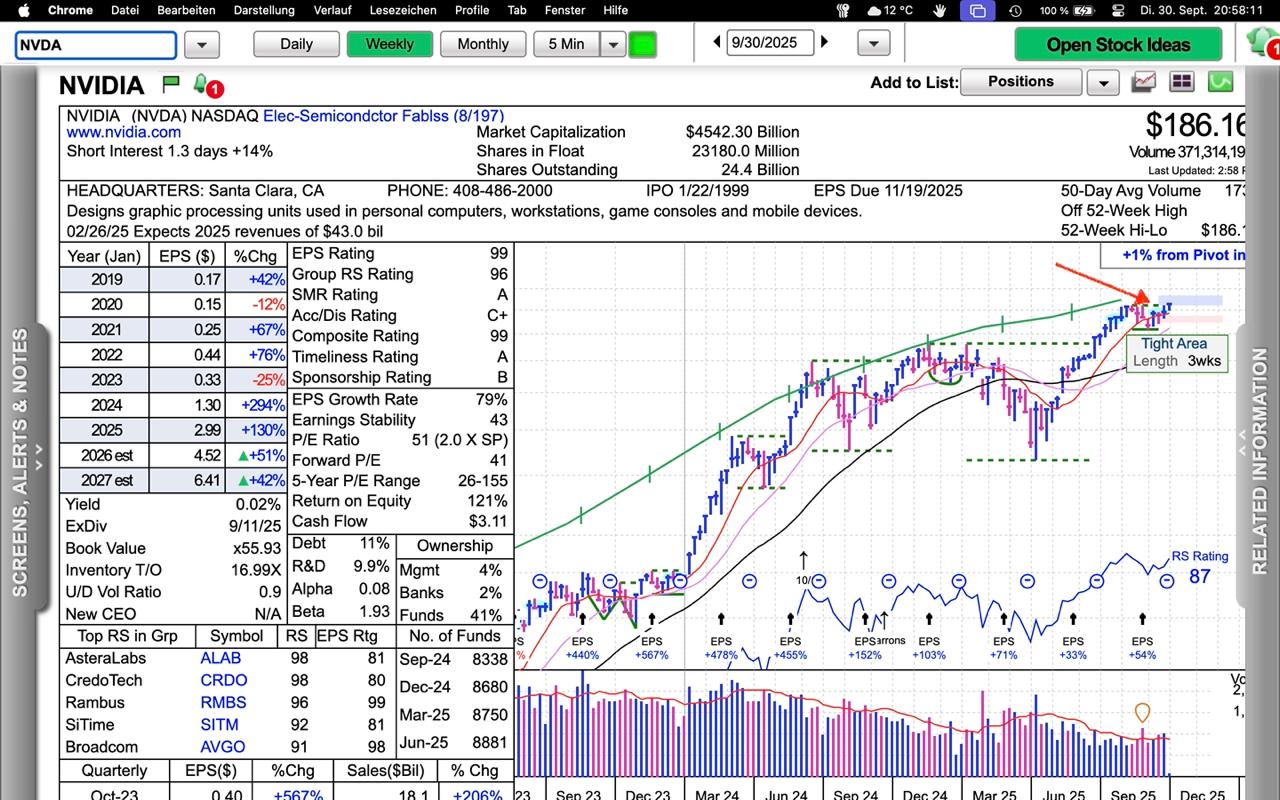
Task: Open the www.nvidia.com link
Action: (x=124, y=132)
